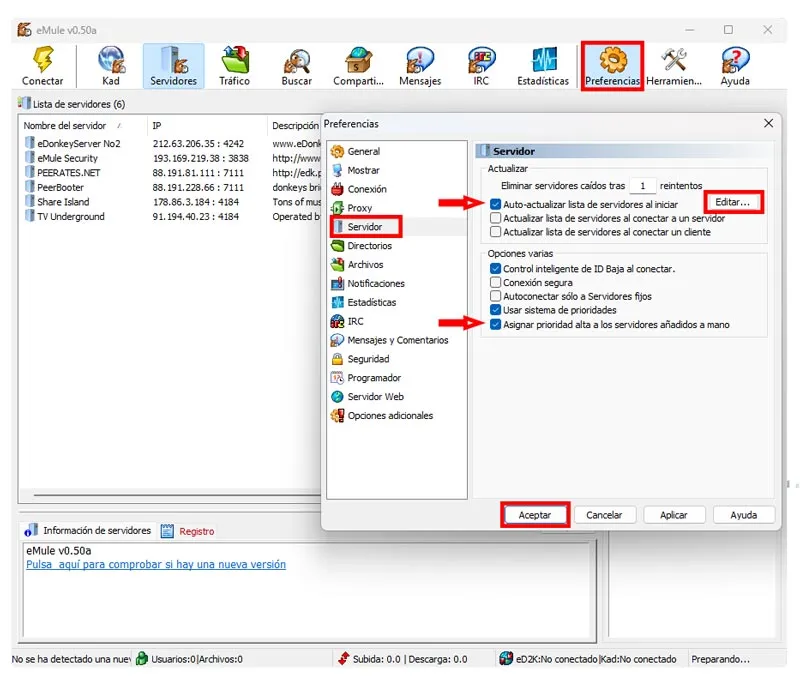Open the Compartidos files toolbar icon

(358, 66)
